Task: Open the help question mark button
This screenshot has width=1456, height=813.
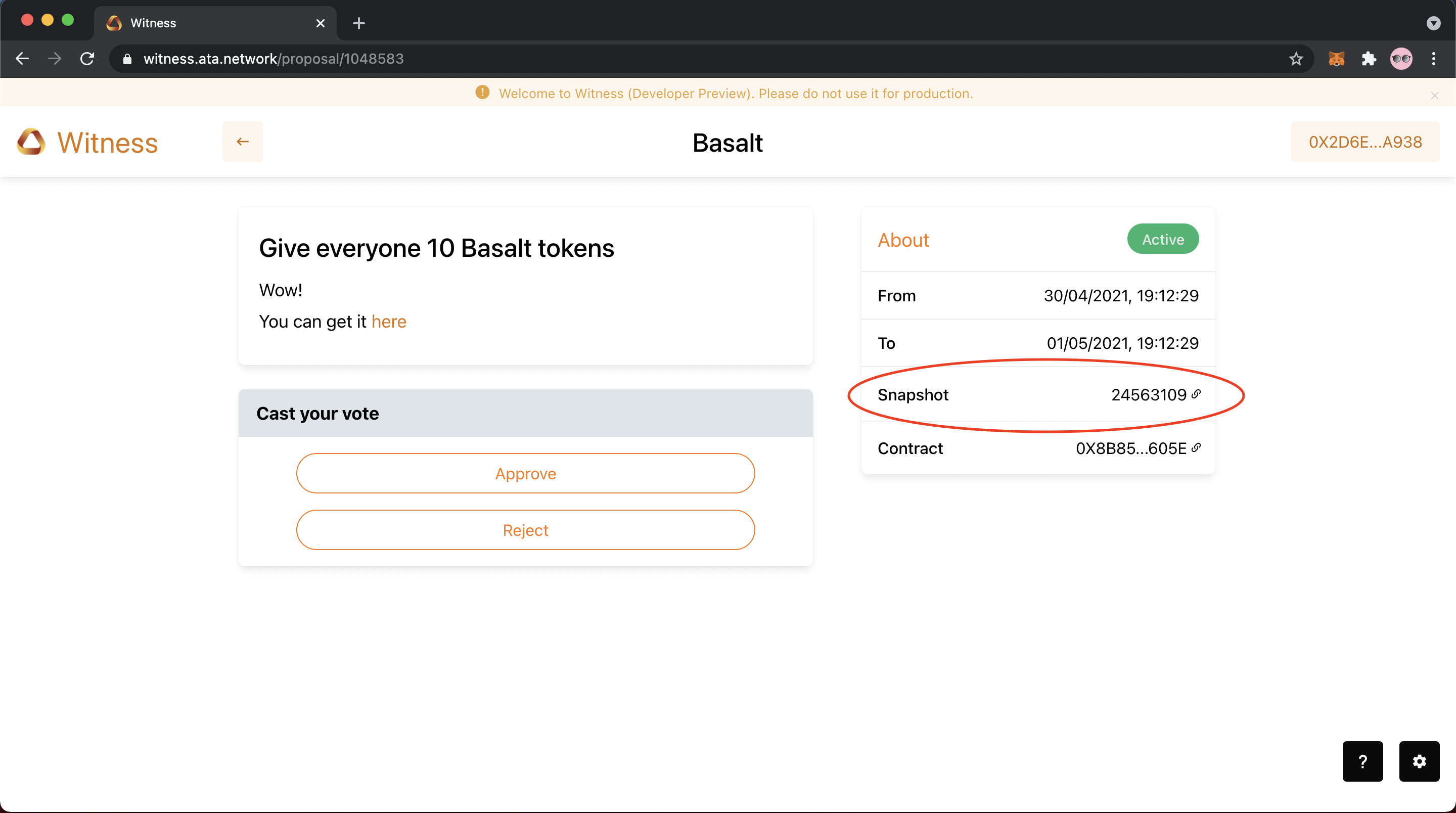Action: 1363,761
